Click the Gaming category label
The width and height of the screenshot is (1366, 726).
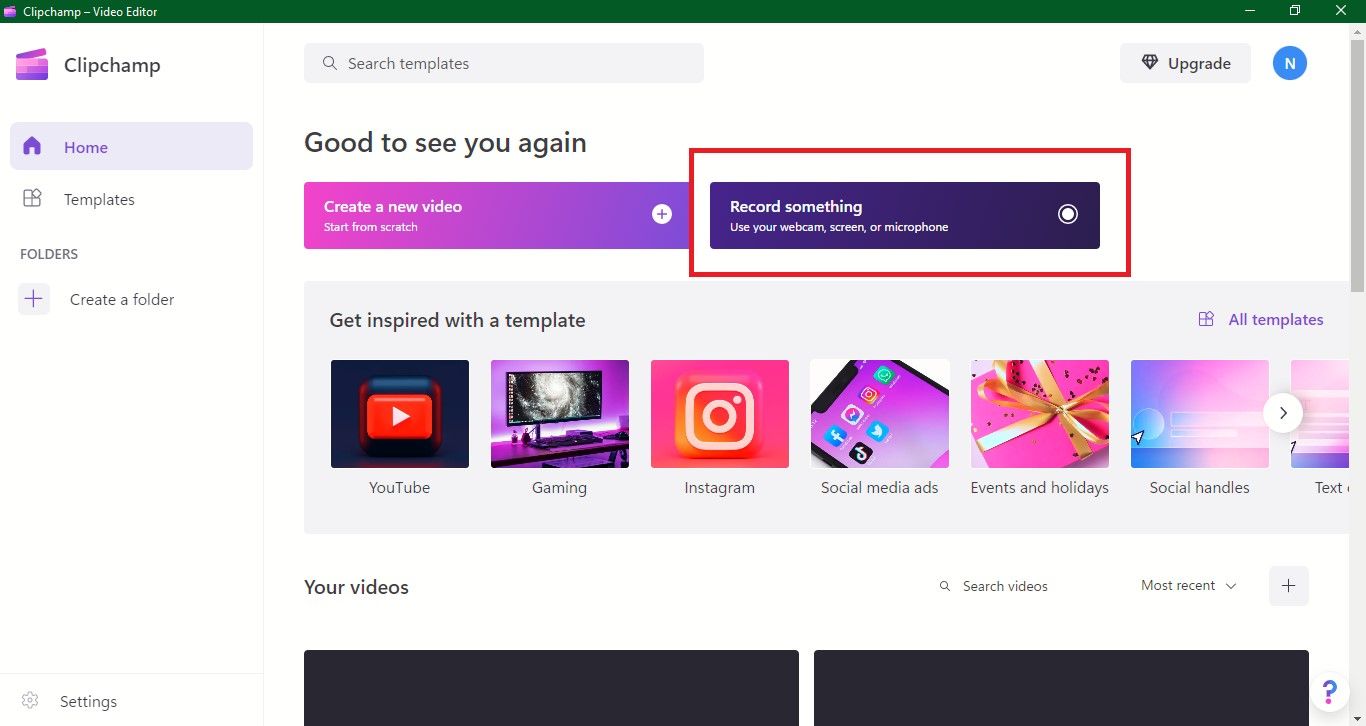point(559,488)
